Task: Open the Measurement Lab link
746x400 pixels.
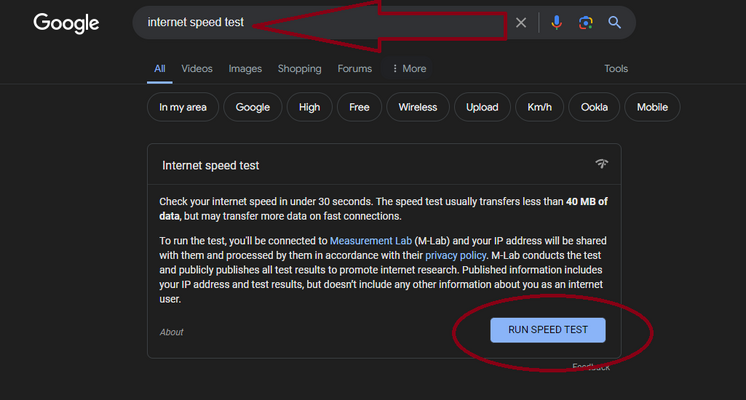Action: (371, 241)
